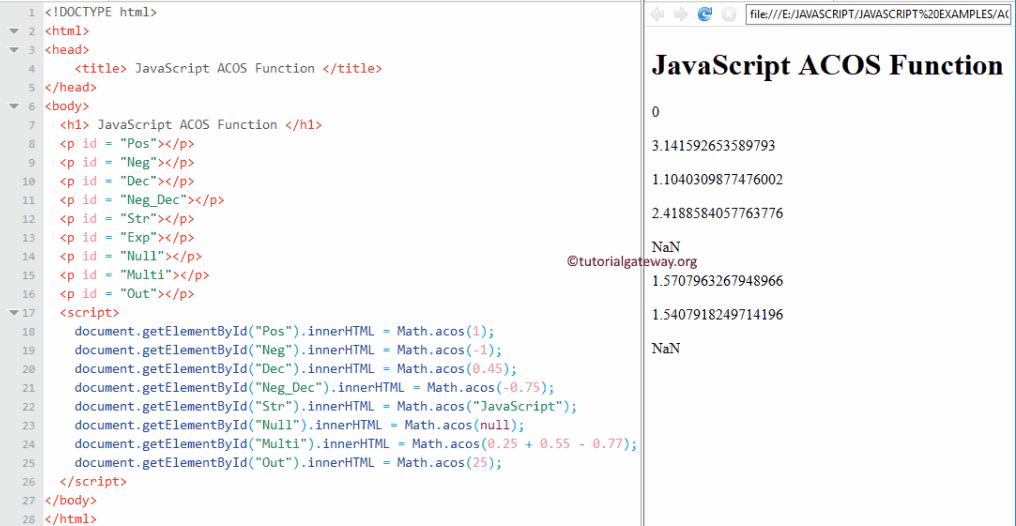
Task: Click line number 1 in the gutter
Action: point(31,12)
